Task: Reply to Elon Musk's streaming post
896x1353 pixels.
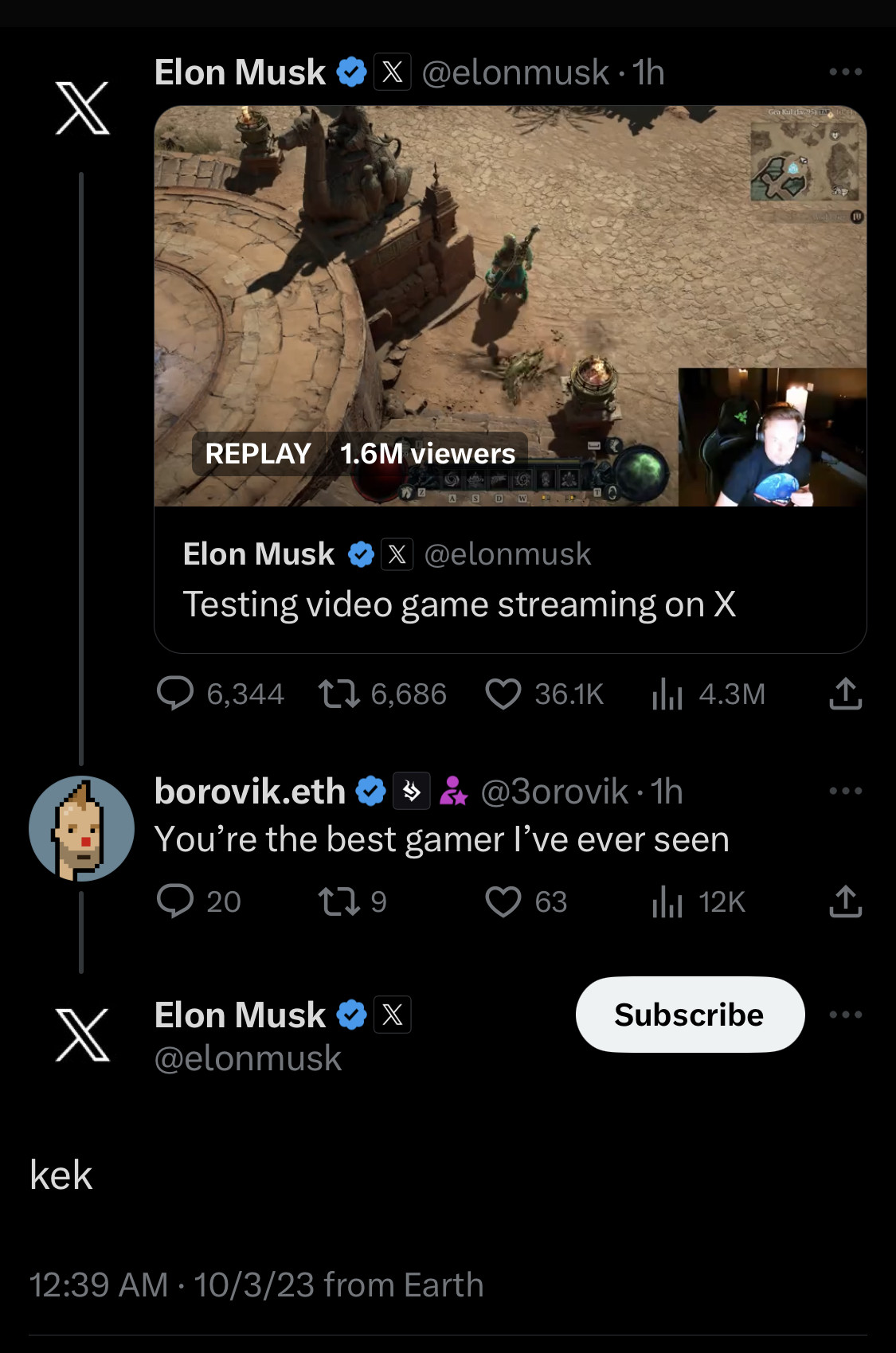Action: tap(176, 694)
